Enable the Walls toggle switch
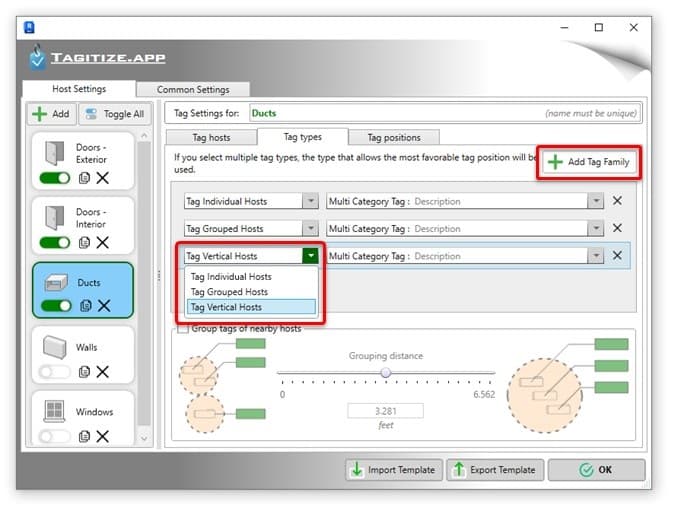Screen dimensions: 674x511 click(x=55, y=372)
